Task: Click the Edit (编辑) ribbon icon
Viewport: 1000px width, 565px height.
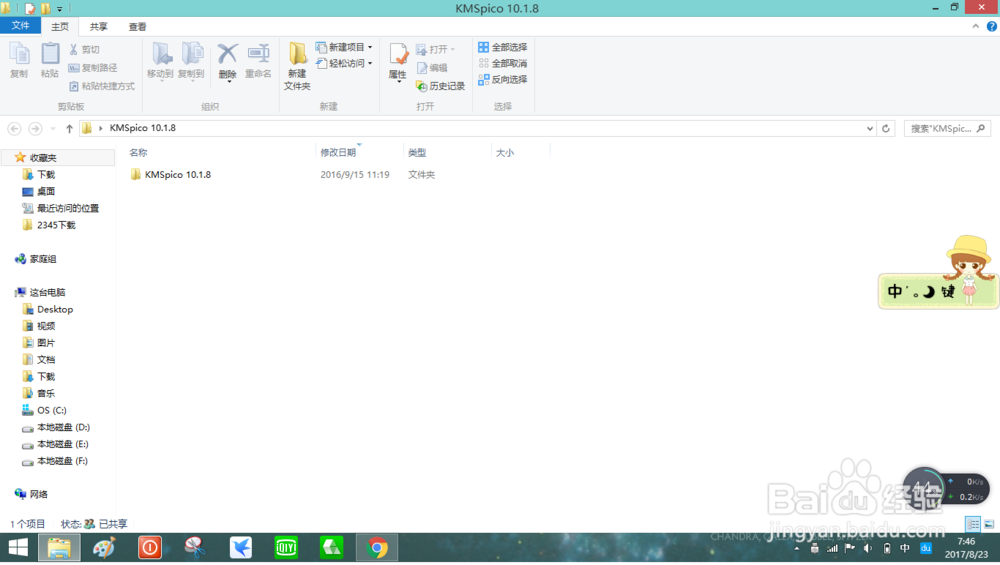Action: point(422,68)
